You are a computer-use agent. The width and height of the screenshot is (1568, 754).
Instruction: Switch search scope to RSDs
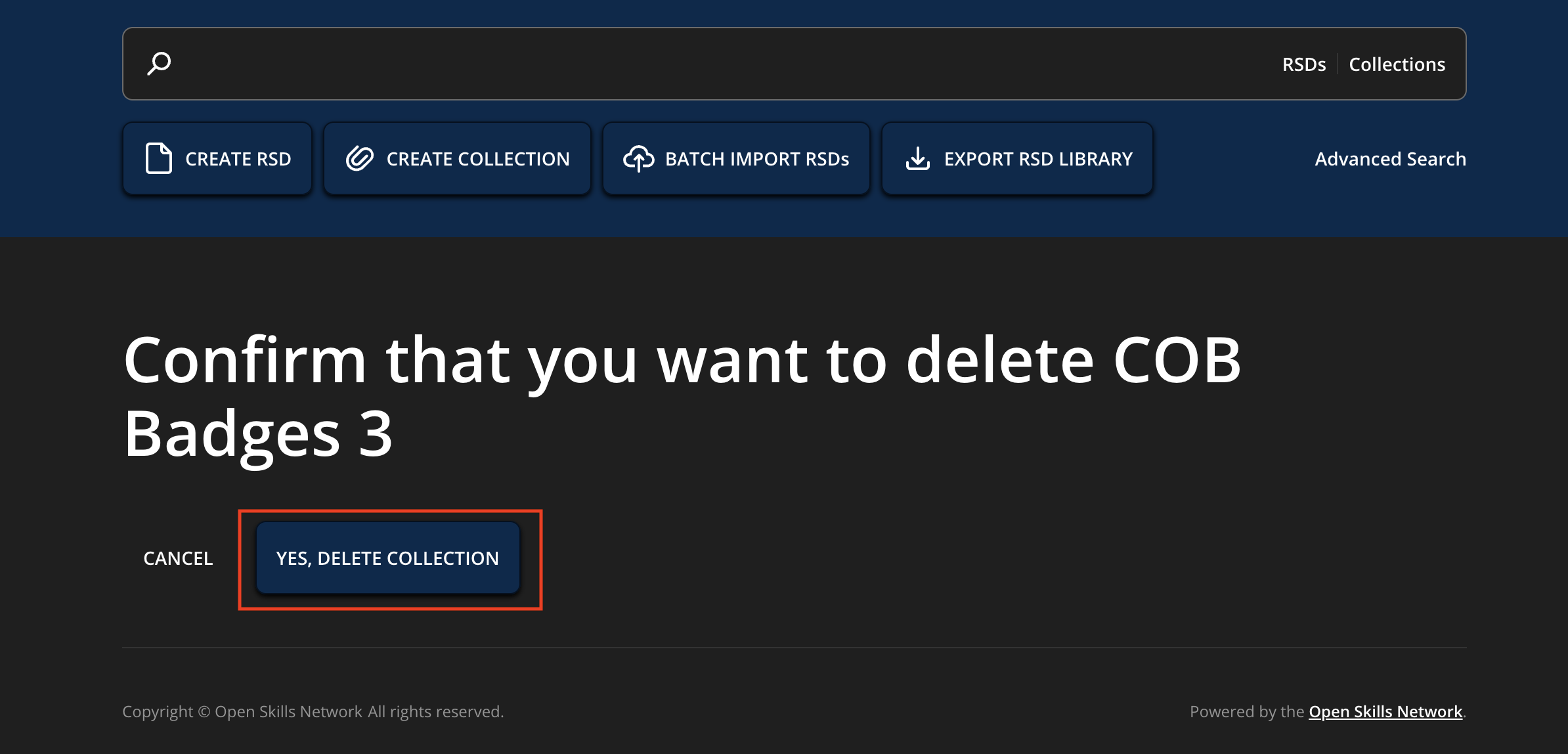point(1303,64)
